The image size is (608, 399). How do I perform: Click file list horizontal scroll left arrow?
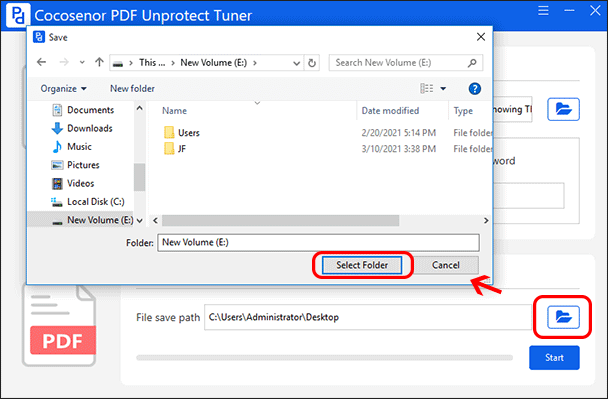click(x=155, y=221)
